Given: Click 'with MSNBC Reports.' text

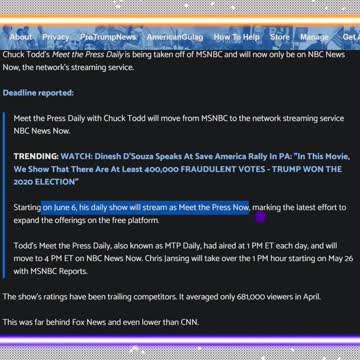Looking at the screenshot, I should pyautogui.click(x=51, y=271).
